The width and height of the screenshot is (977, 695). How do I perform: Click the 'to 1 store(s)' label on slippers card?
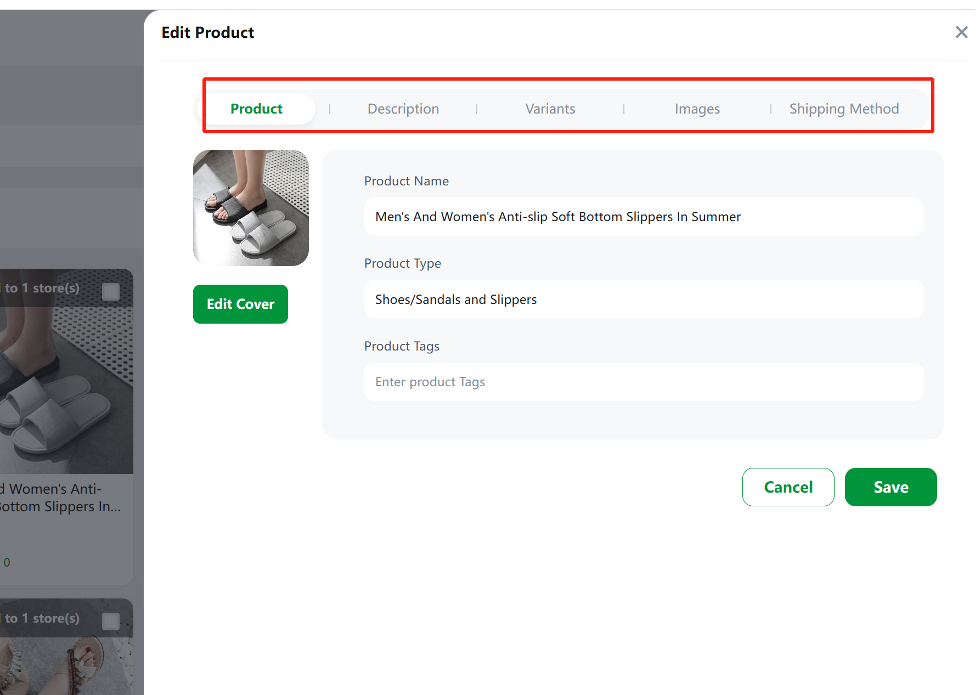(x=41, y=288)
